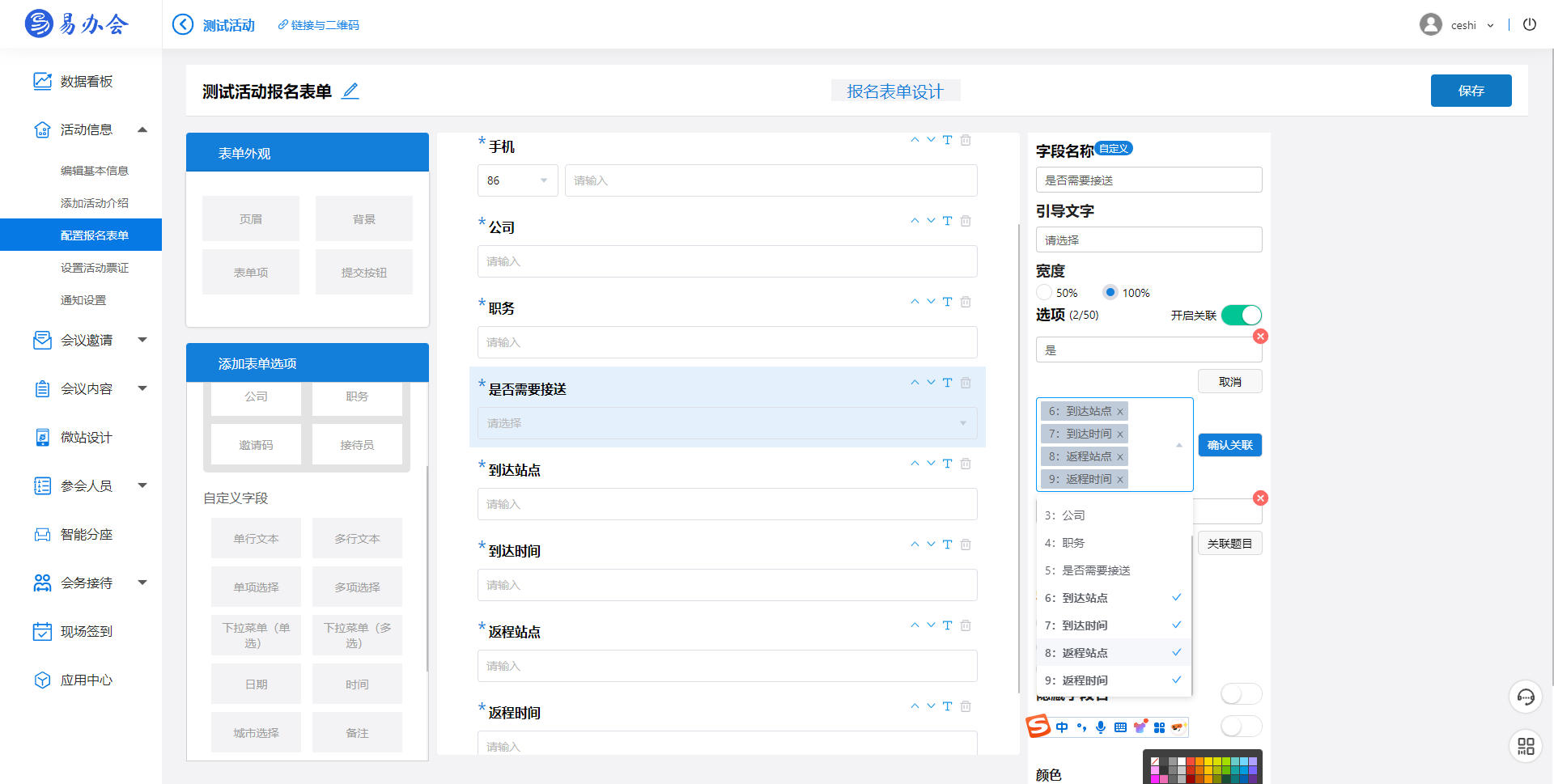Open the 颜色 color palette swatch

[x=1203, y=767]
